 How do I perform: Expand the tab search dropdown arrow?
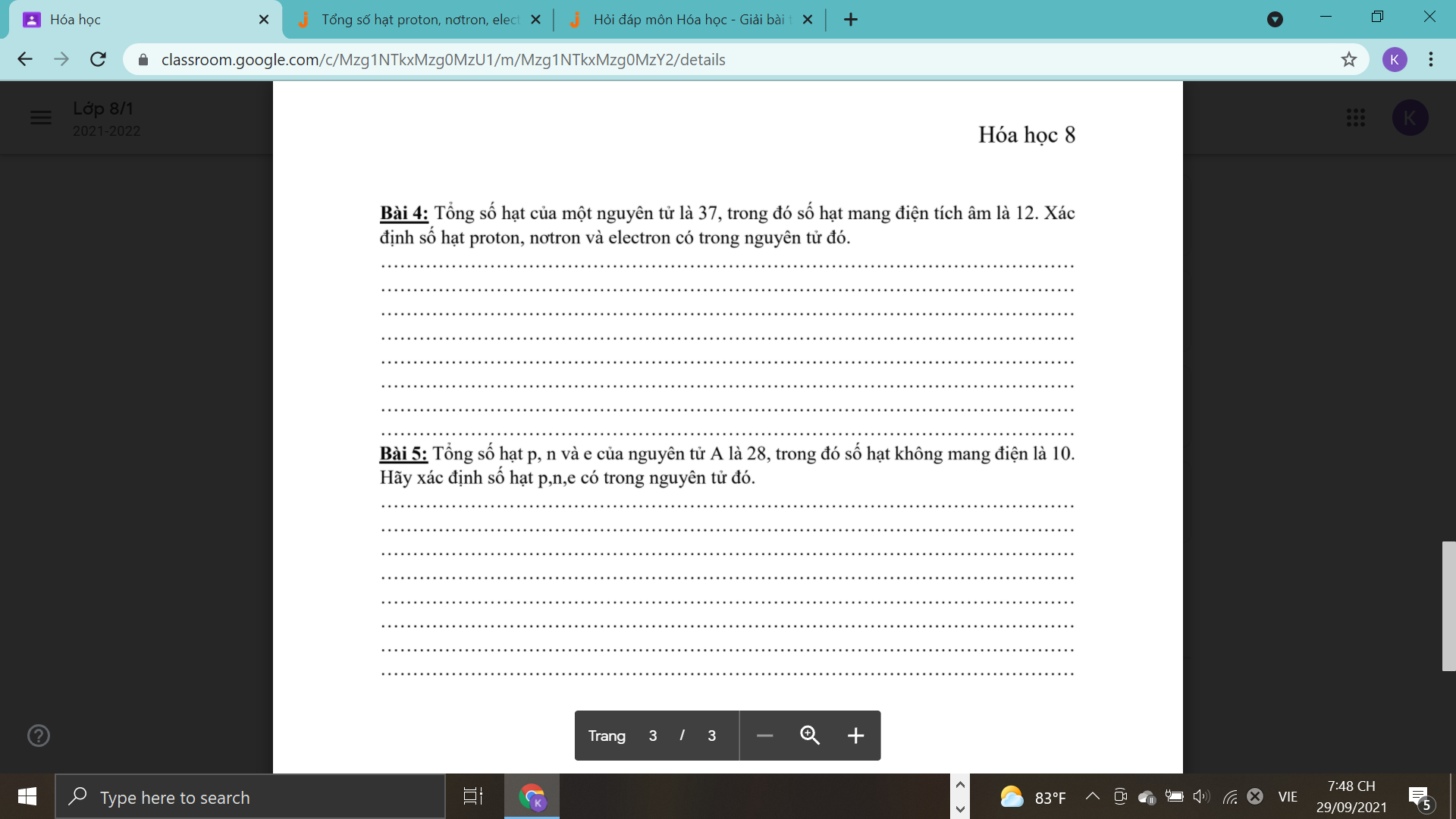click(1275, 20)
